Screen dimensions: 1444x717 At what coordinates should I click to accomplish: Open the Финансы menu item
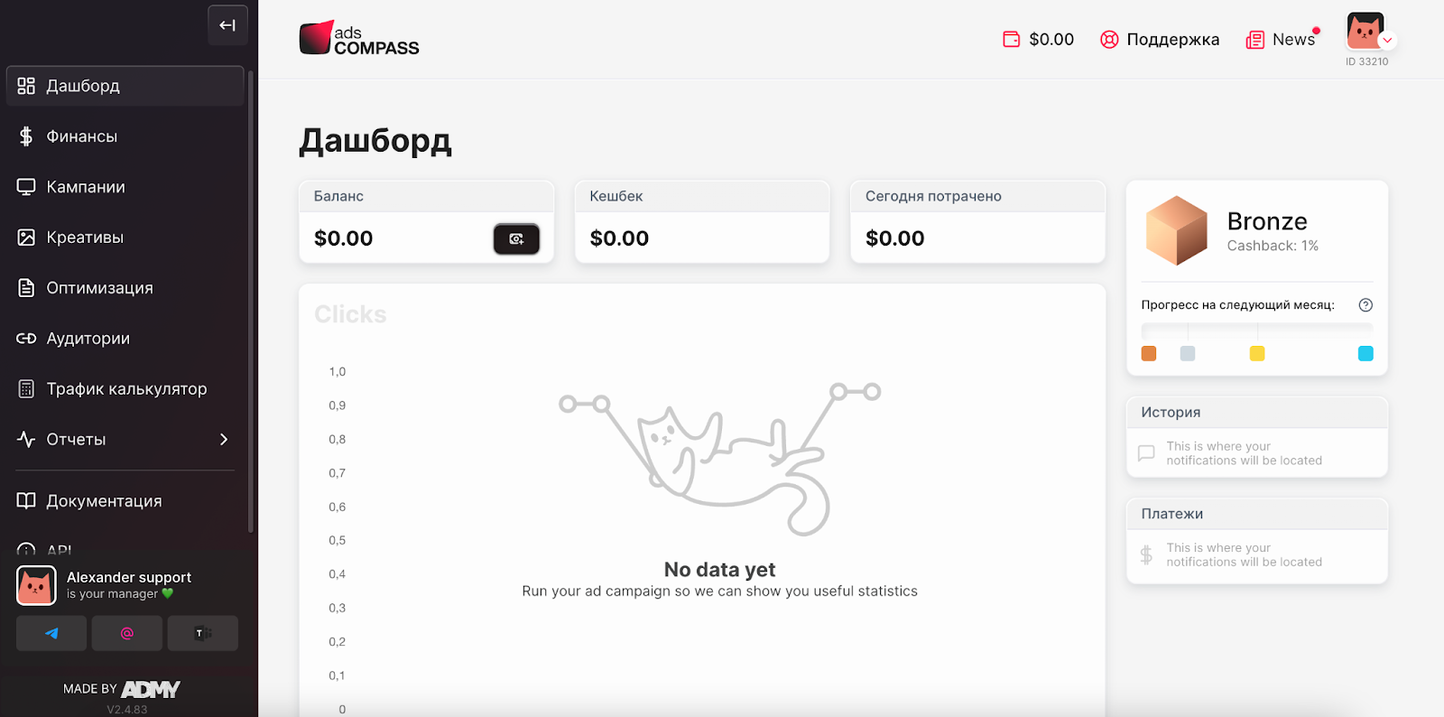[82, 136]
